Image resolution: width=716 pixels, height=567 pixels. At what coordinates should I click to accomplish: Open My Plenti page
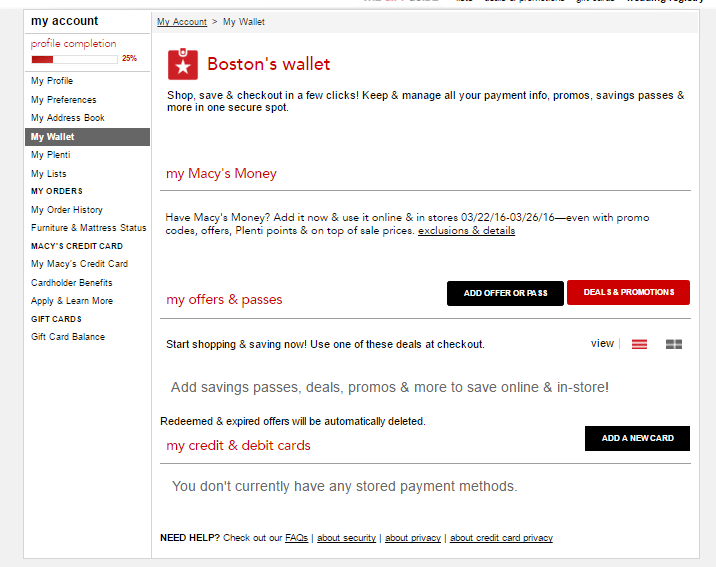tap(51, 155)
